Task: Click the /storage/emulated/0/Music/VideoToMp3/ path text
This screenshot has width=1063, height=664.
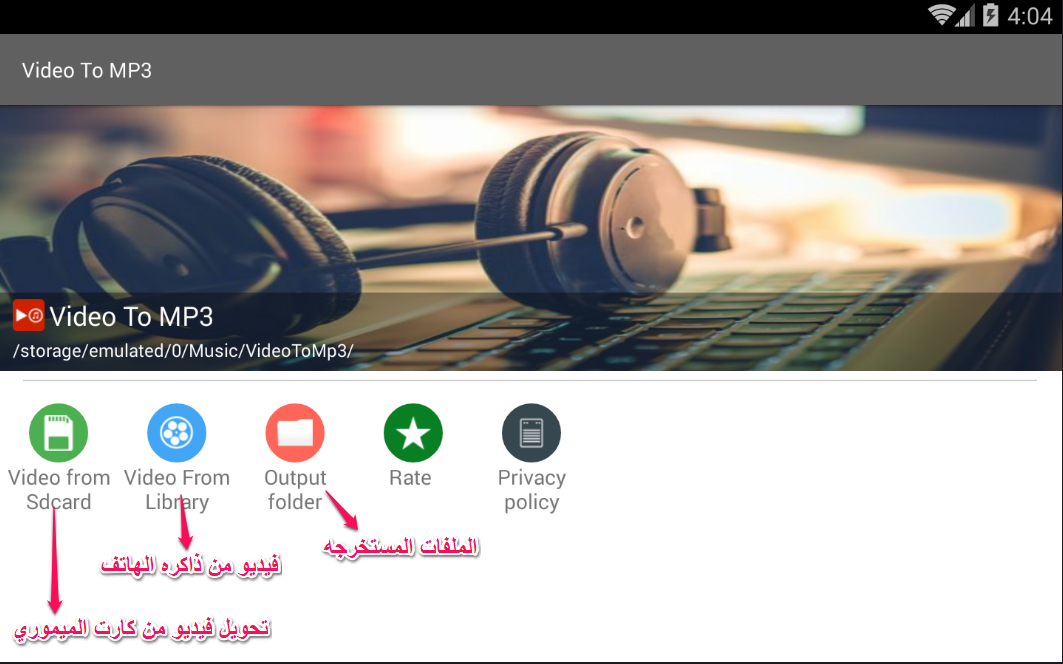Action: tap(183, 351)
